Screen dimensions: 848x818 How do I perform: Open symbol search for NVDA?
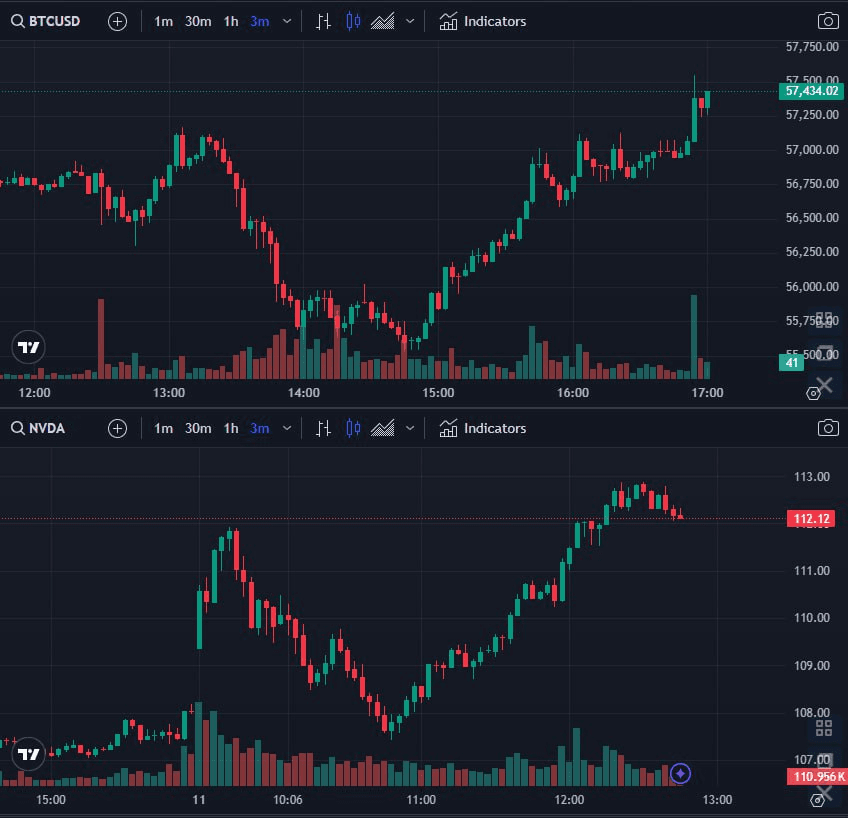point(38,429)
